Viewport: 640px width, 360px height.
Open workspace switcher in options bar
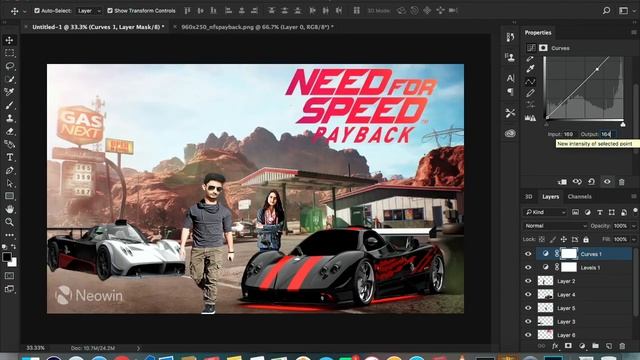[x=624, y=11]
